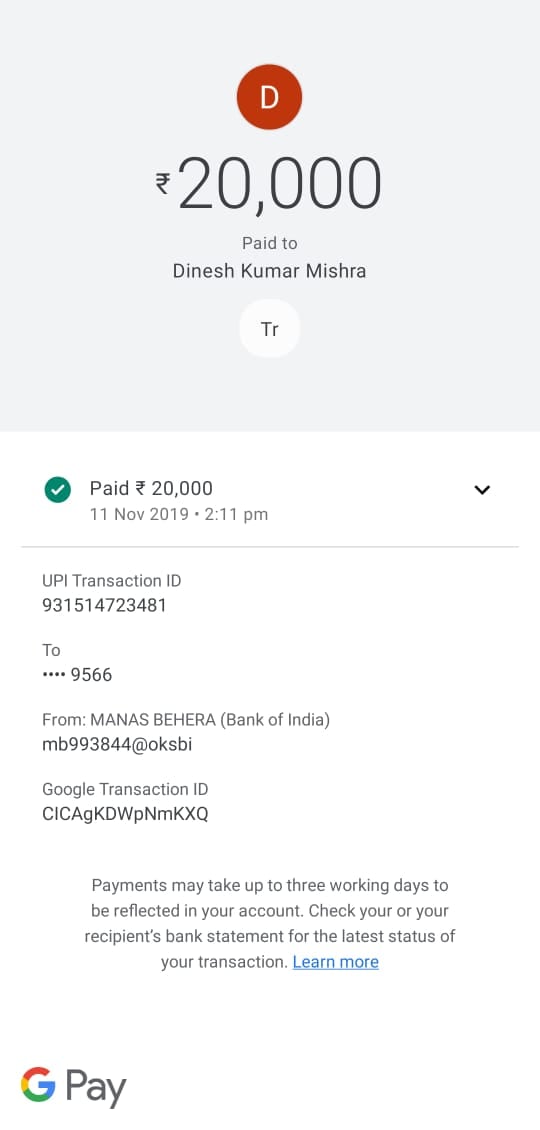The height and width of the screenshot is (1130, 540).
Task: Tap the colorful G letter icon
Action: coord(38,1084)
